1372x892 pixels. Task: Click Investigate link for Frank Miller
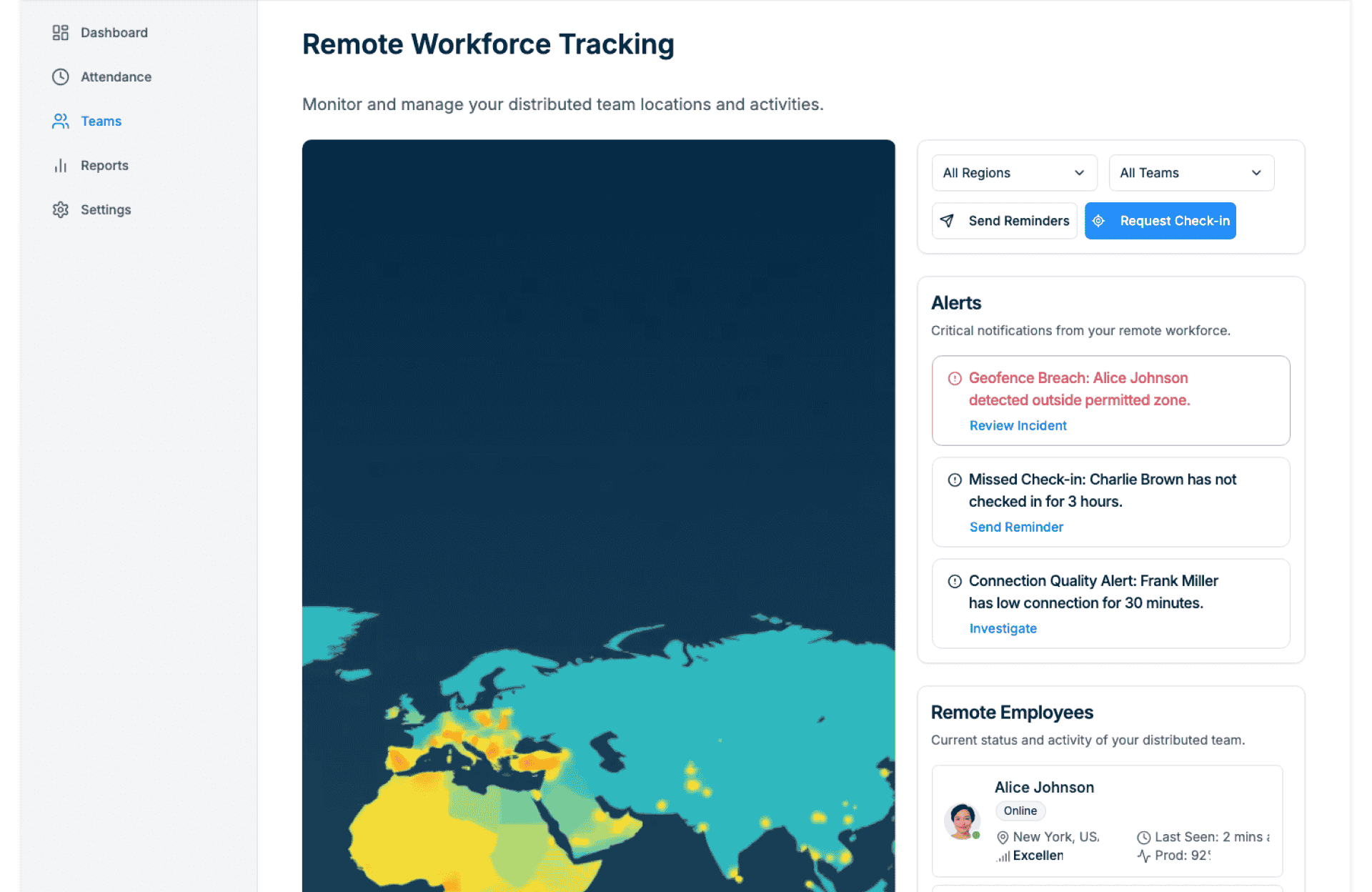tap(1003, 629)
